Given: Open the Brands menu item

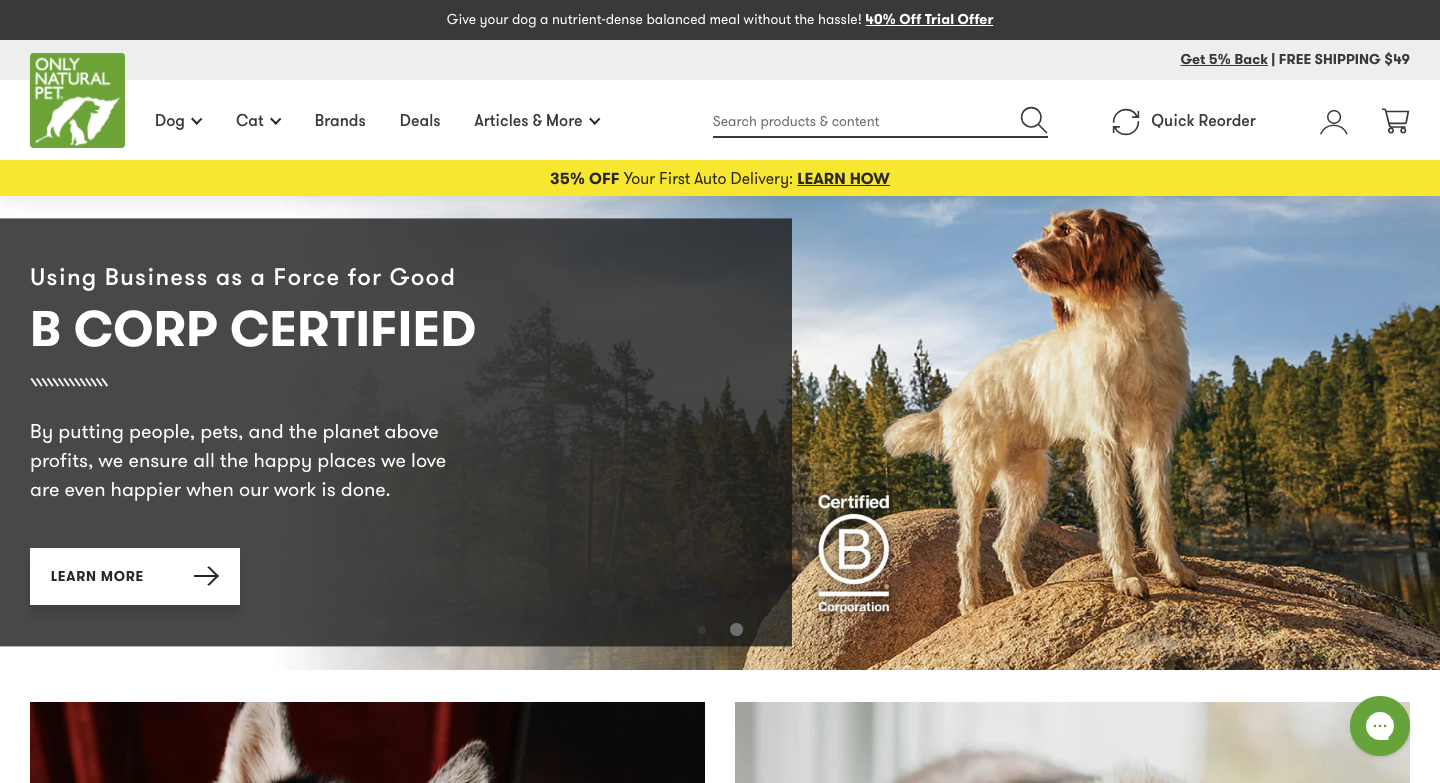Looking at the screenshot, I should point(340,121).
